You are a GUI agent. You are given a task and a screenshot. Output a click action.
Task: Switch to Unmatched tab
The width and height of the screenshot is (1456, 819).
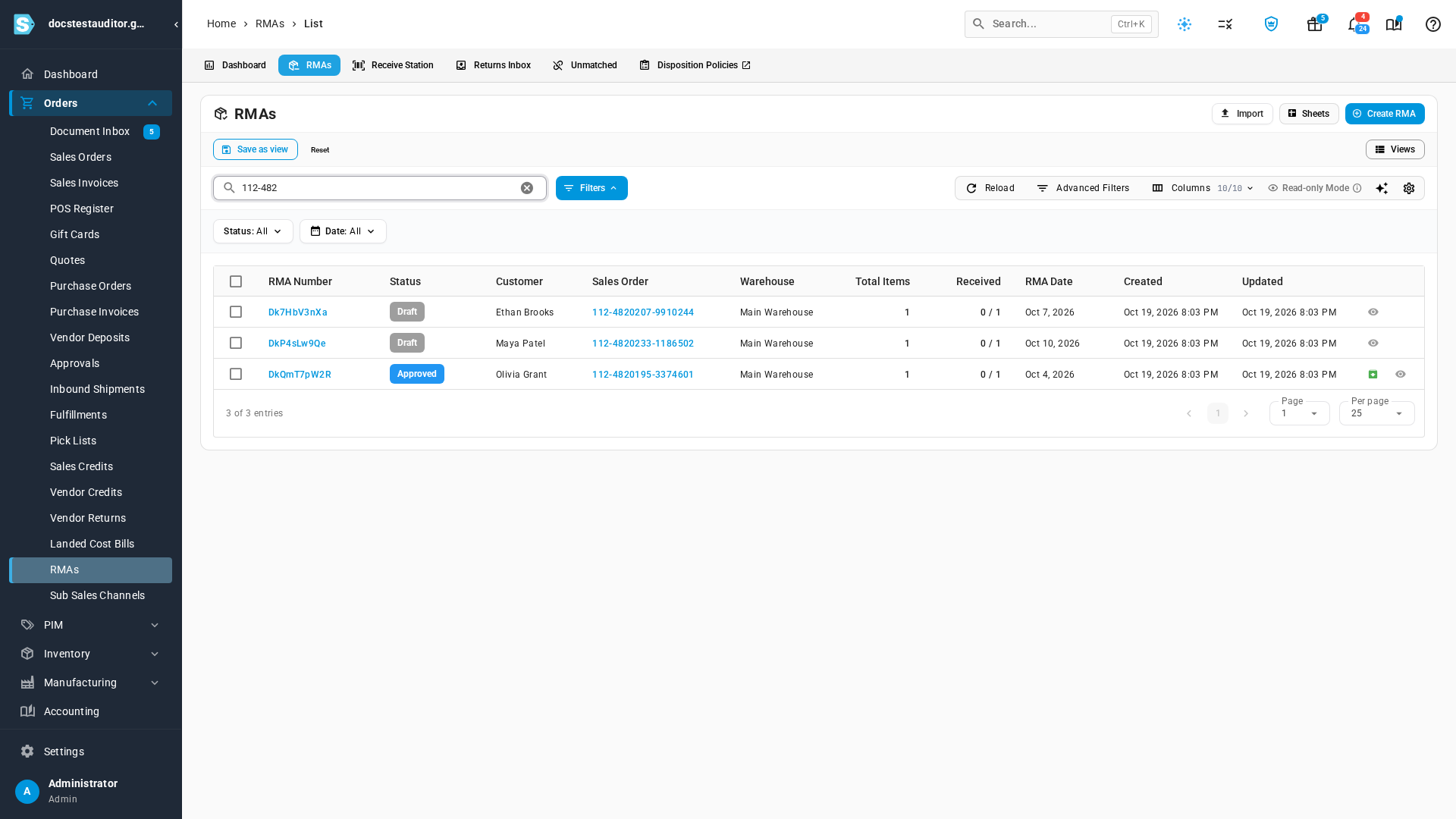point(585,65)
